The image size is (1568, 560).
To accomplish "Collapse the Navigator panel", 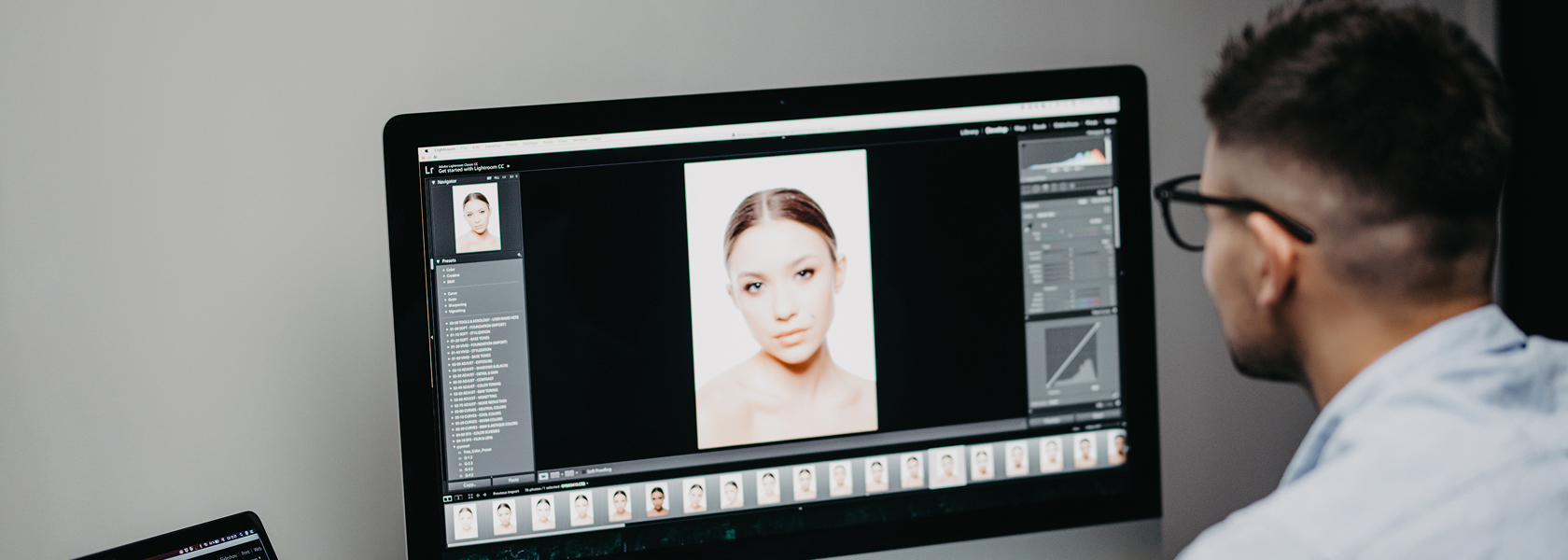I will pos(433,182).
